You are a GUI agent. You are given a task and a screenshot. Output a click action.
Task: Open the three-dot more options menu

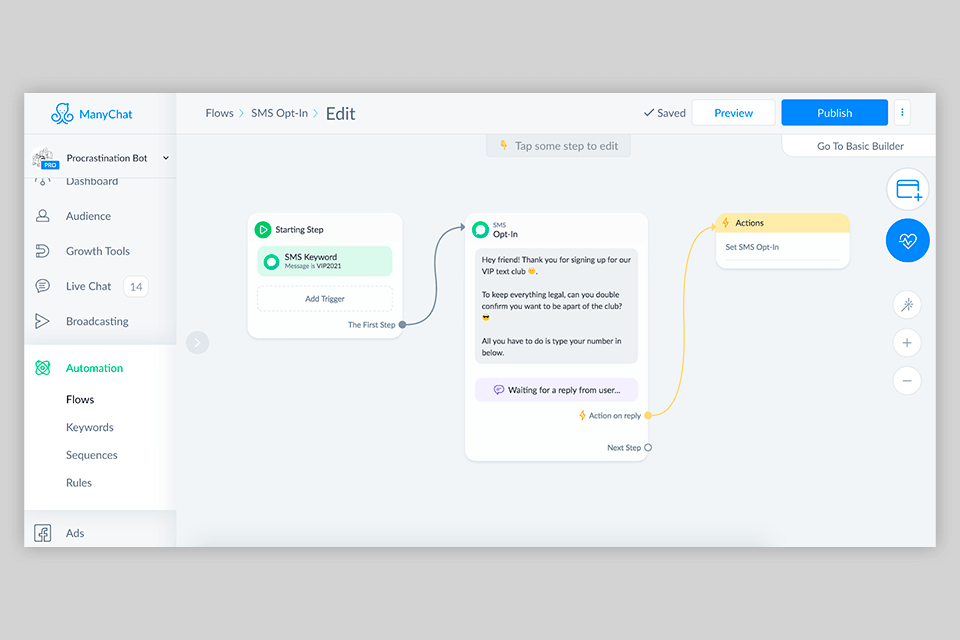tap(902, 113)
